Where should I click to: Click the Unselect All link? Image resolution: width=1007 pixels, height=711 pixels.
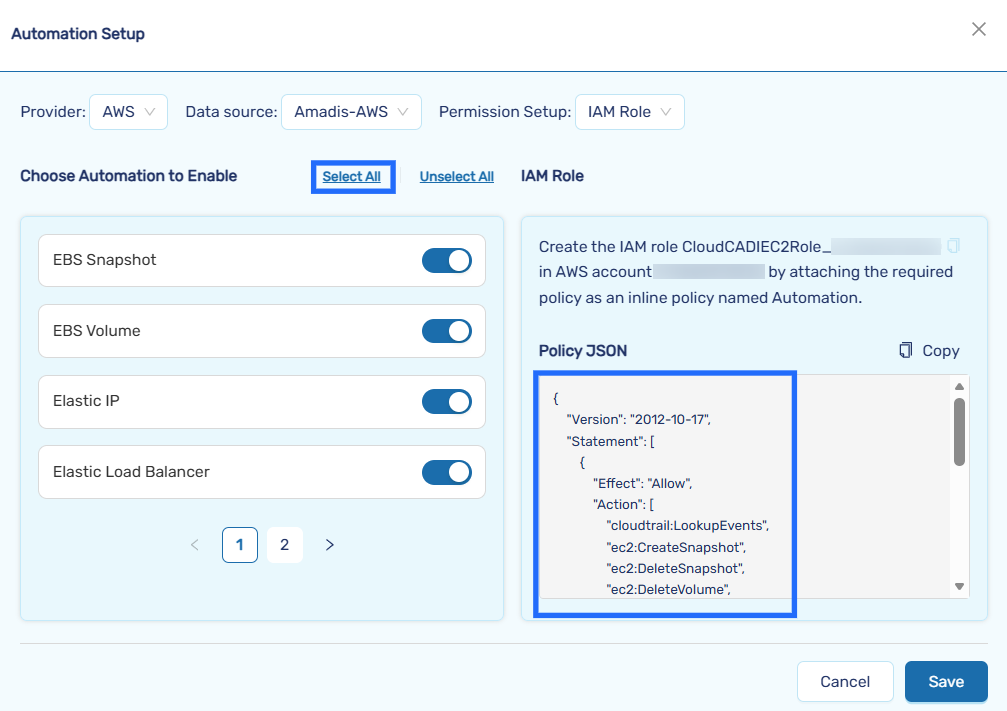point(456,177)
